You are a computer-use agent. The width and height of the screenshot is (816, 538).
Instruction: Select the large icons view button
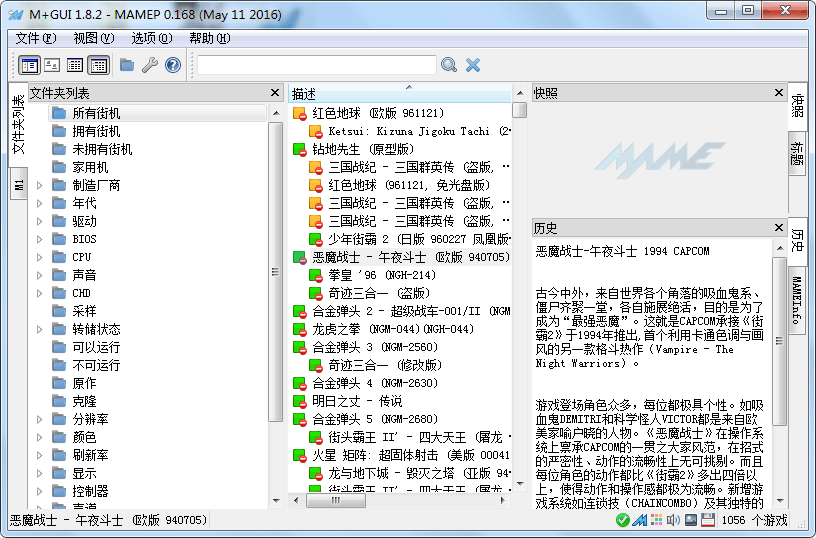click(x=52, y=65)
